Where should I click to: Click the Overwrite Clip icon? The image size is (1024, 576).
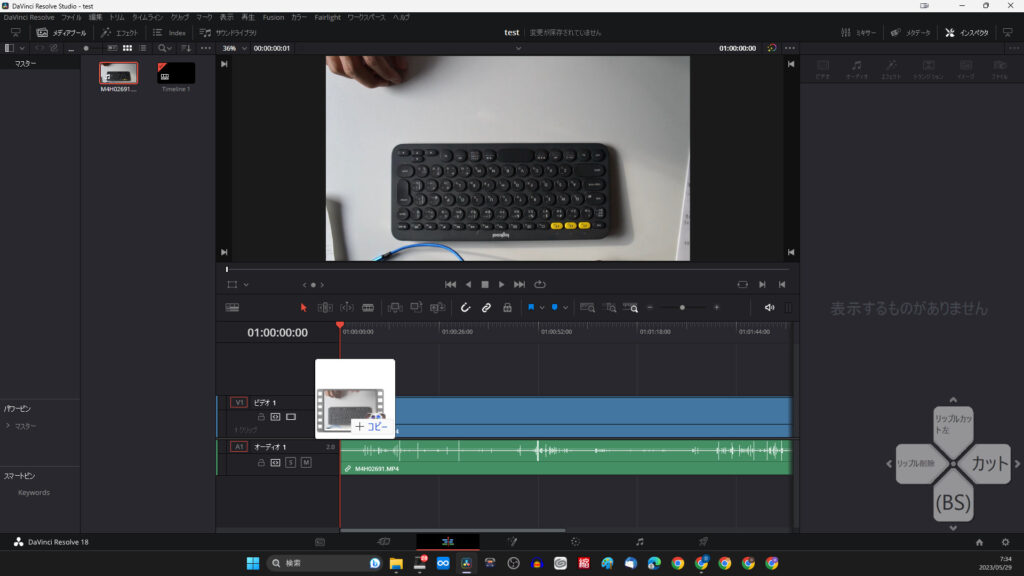tap(416, 308)
